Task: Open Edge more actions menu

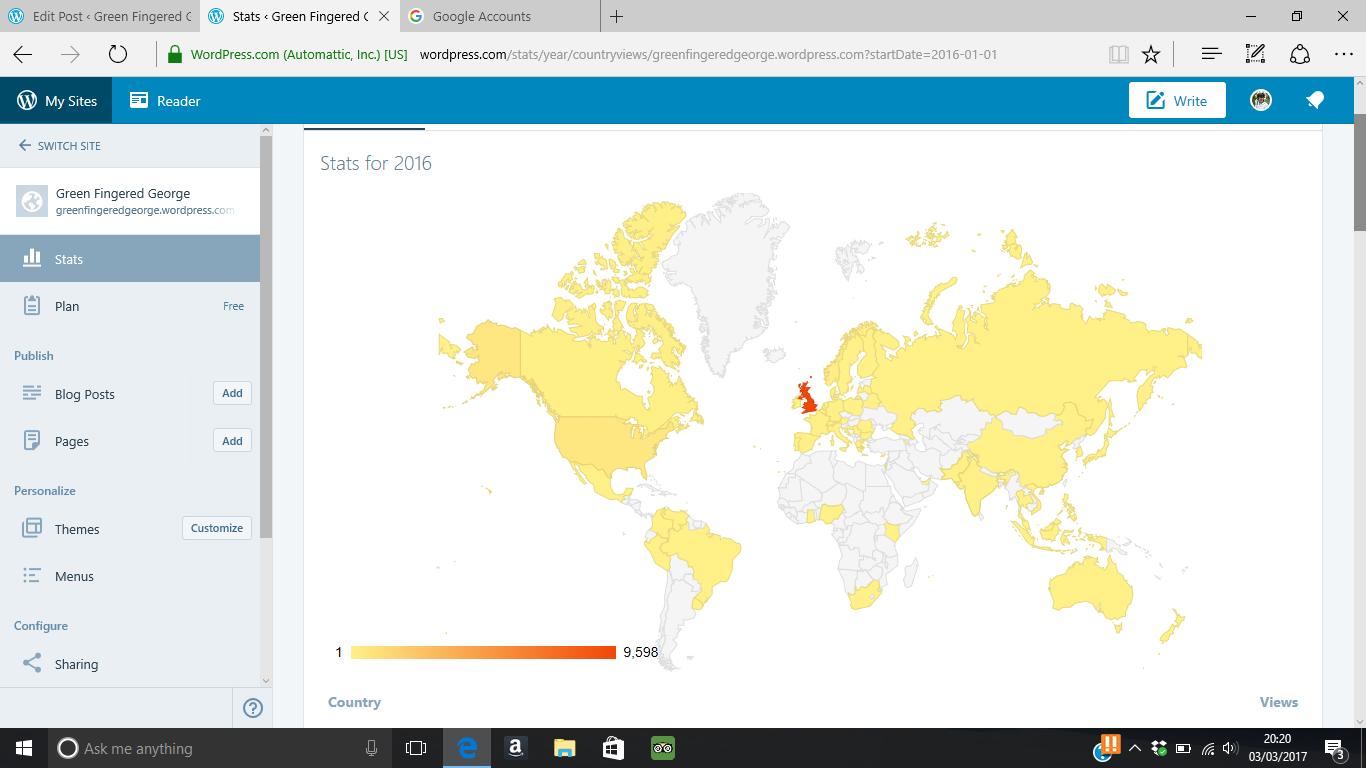Action: 1343,54
